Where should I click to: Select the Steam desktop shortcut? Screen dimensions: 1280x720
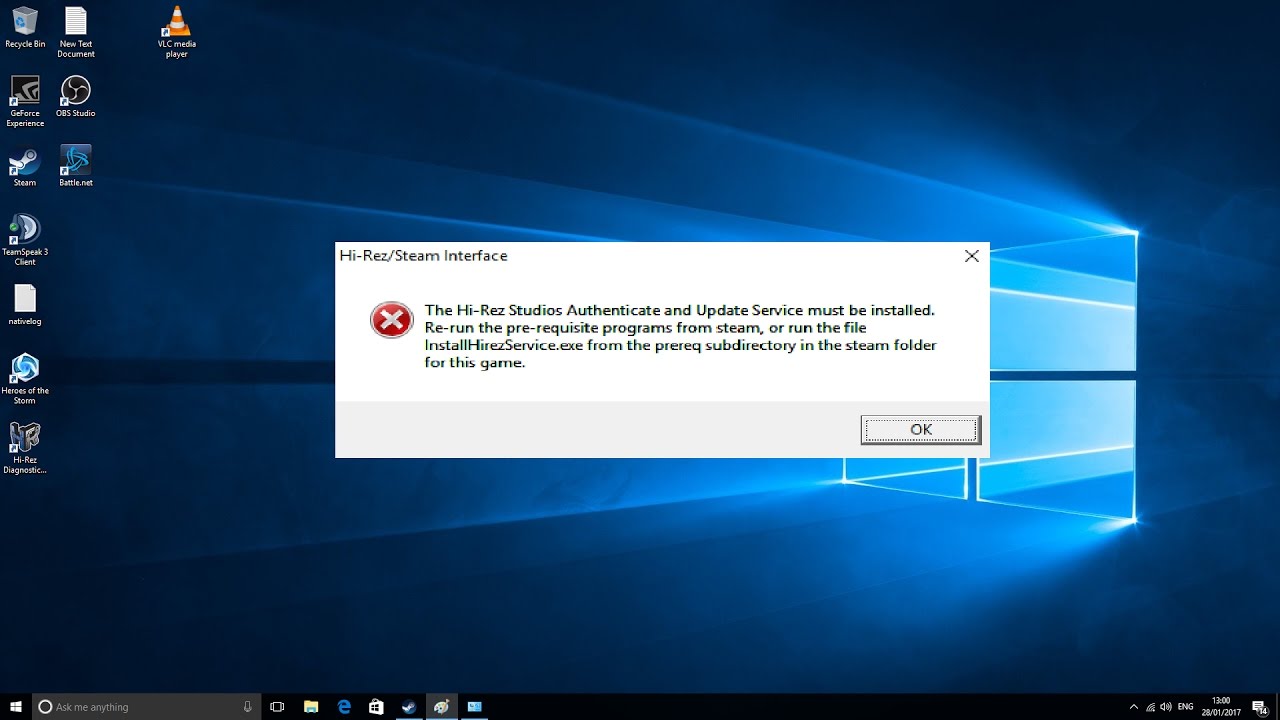pyautogui.click(x=25, y=166)
